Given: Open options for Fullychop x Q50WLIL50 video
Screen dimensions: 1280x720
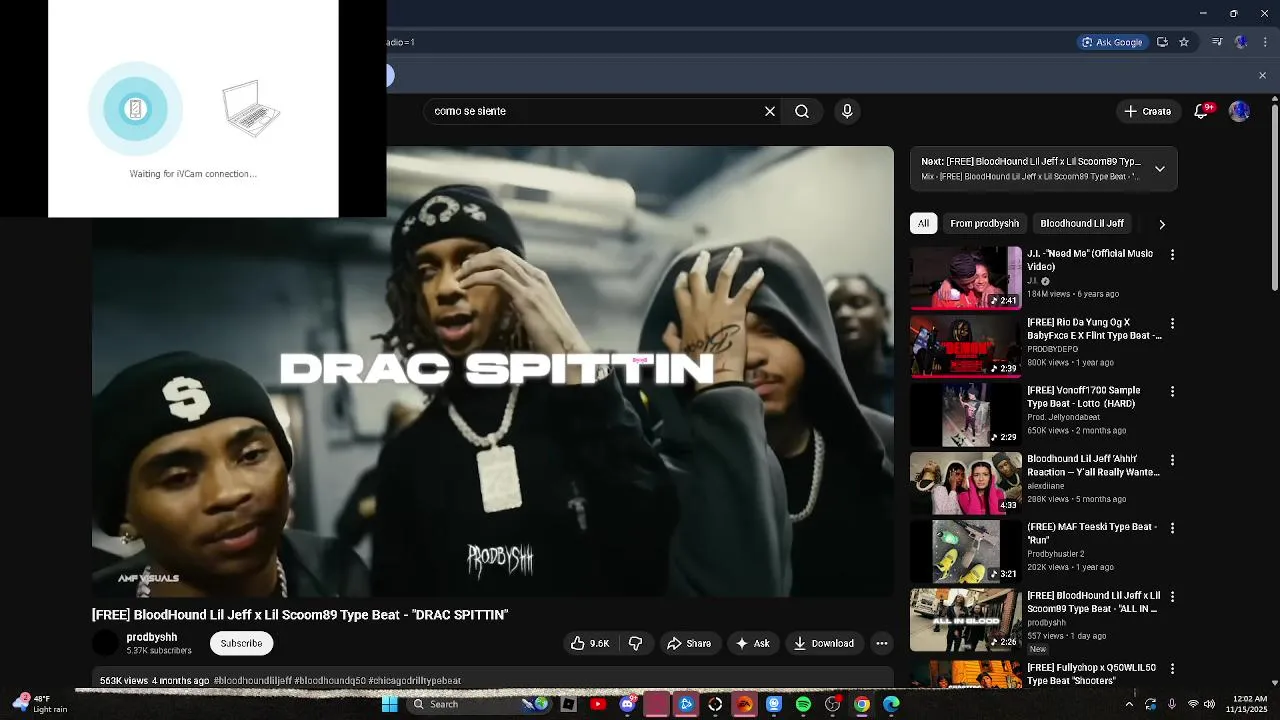Looking at the screenshot, I should click(x=1172, y=667).
